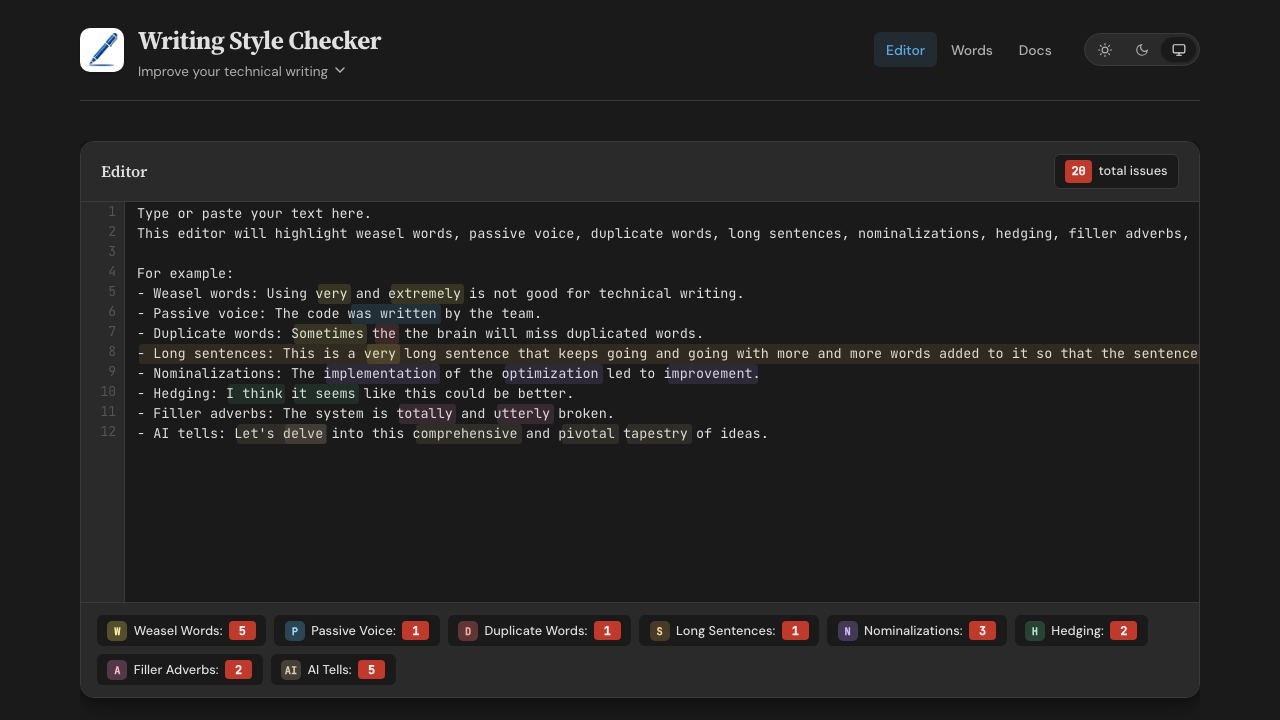Toggle Long Sentences filter chip
The width and height of the screenshot is (1280, 720).
728,631
